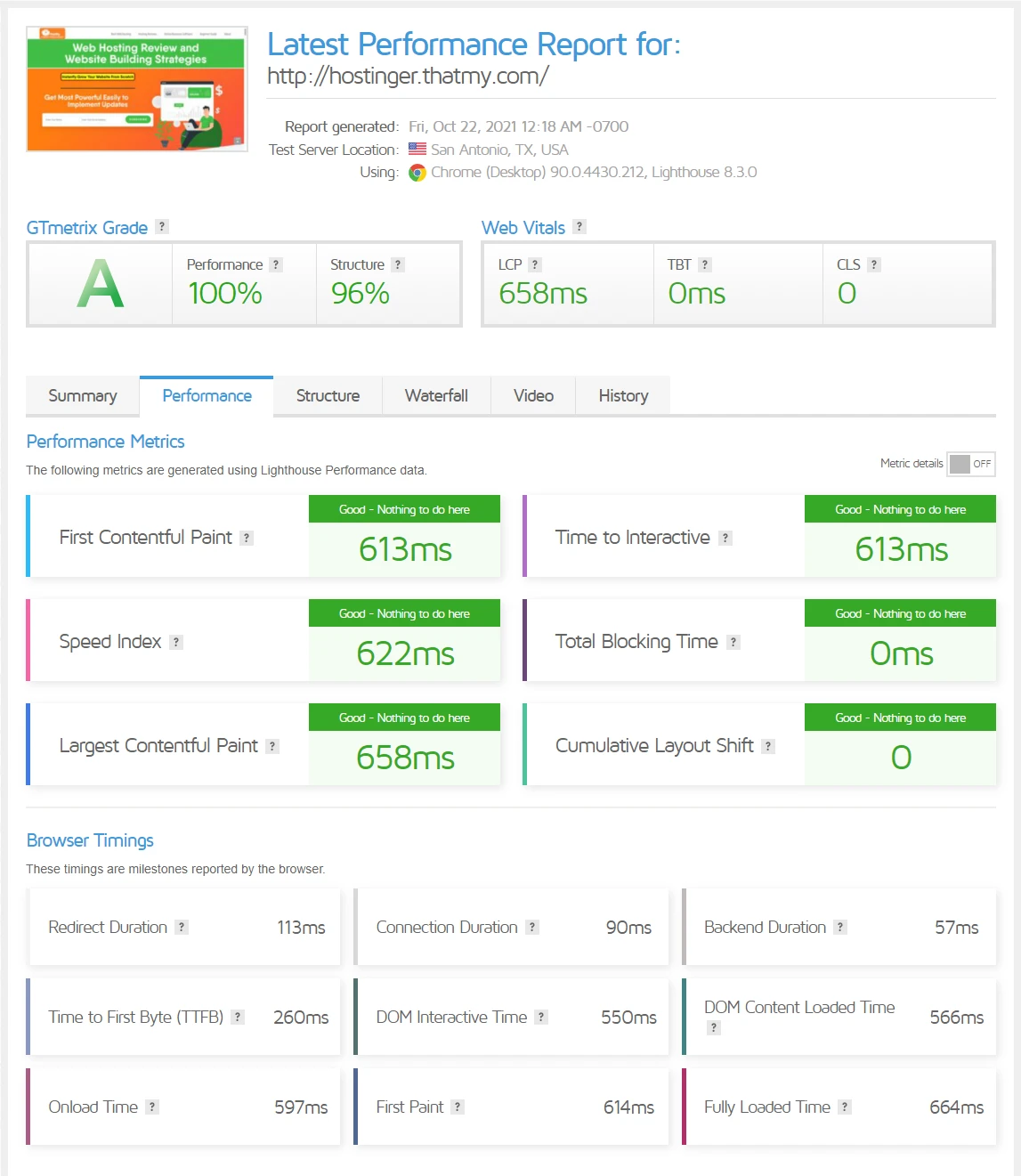The image size is (1021, 1176).
Task: Select the website thumbnail screenshot
Action: [136, 89]
